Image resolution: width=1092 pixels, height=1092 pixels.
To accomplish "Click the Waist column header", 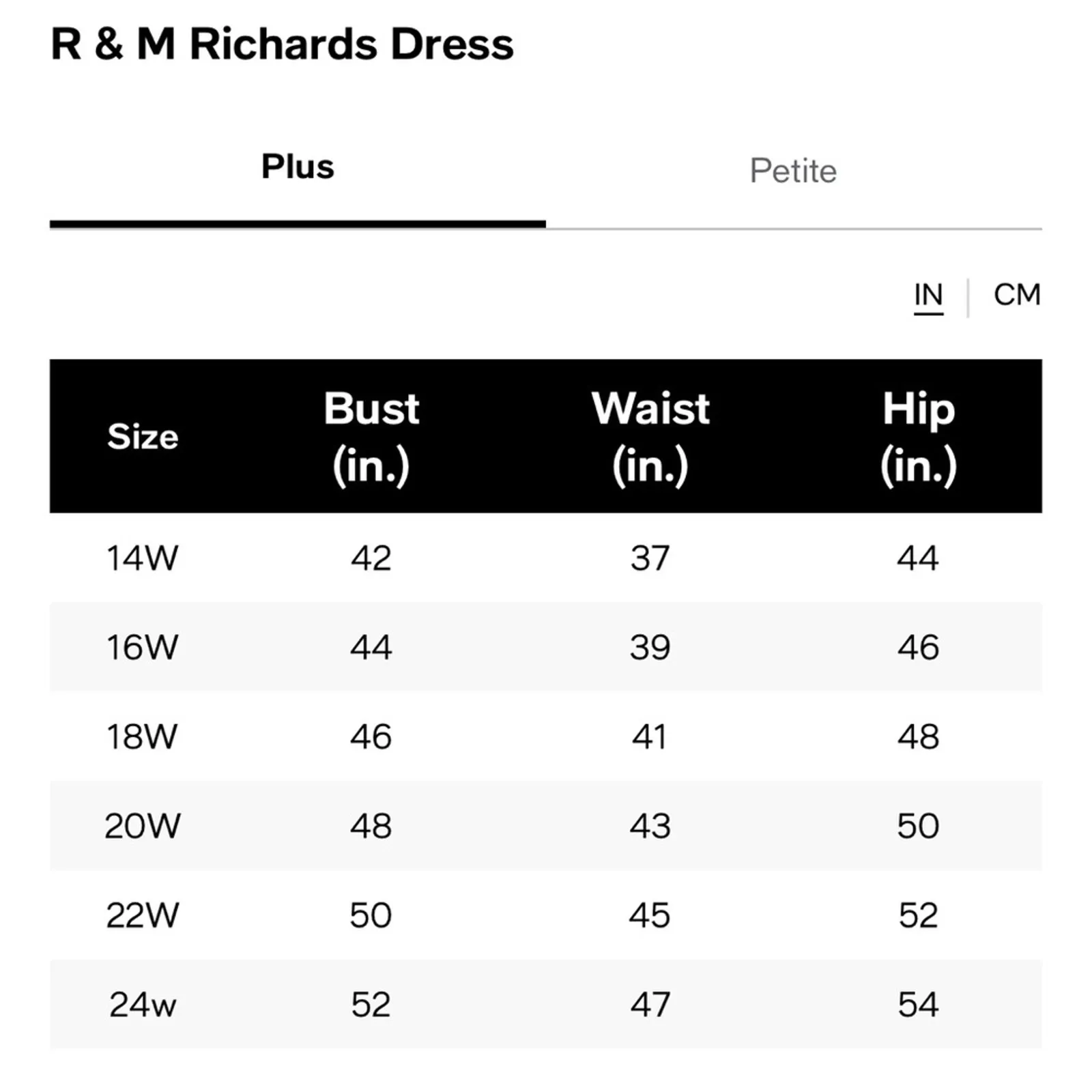I will point(650,436).
